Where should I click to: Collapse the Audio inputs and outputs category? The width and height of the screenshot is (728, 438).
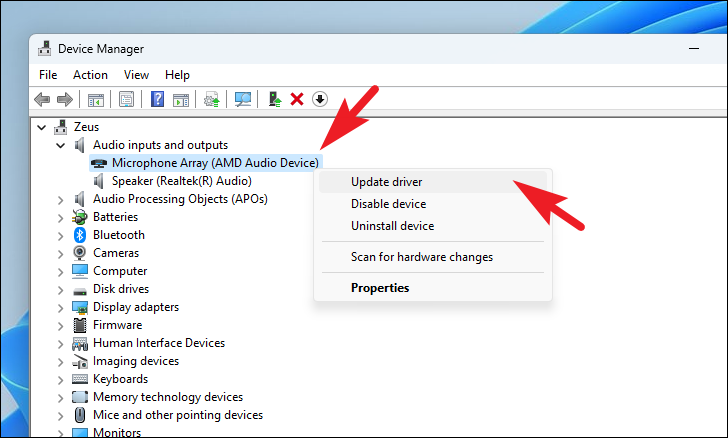click(62, 145)
